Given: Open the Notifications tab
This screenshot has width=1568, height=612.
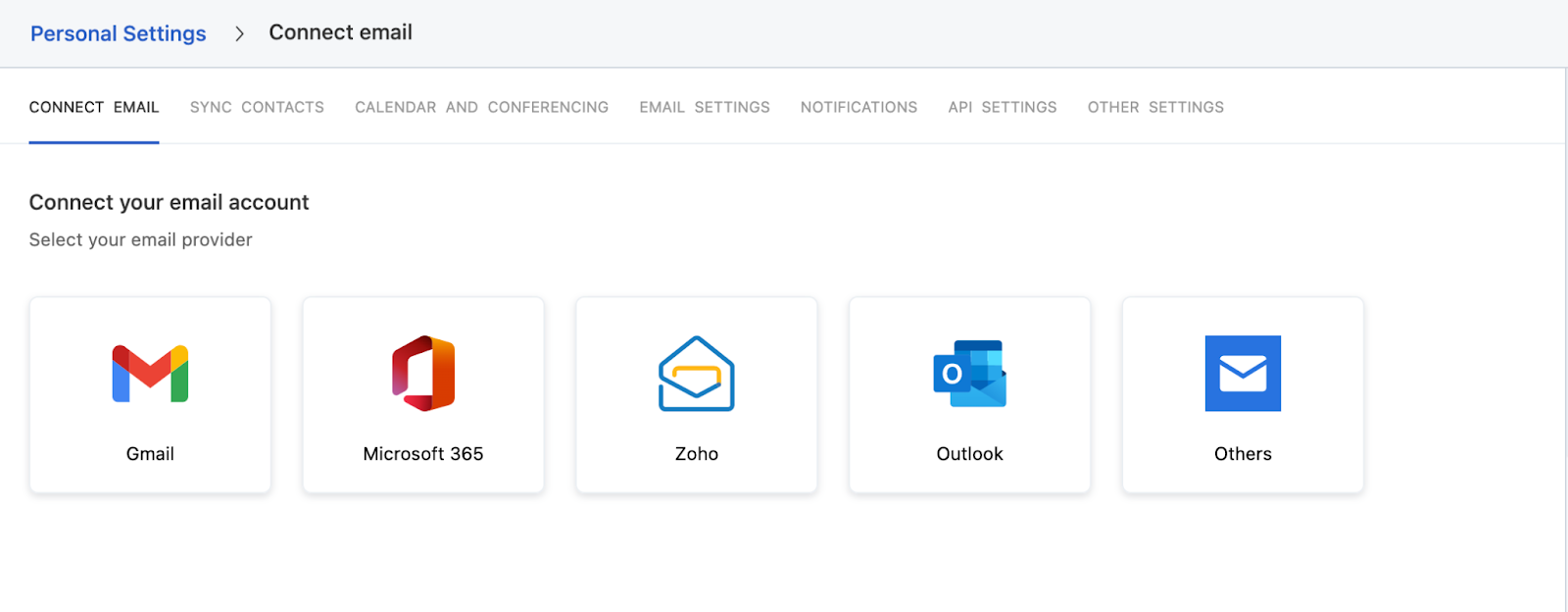Looking at the screenshot, I should (858, 107).
